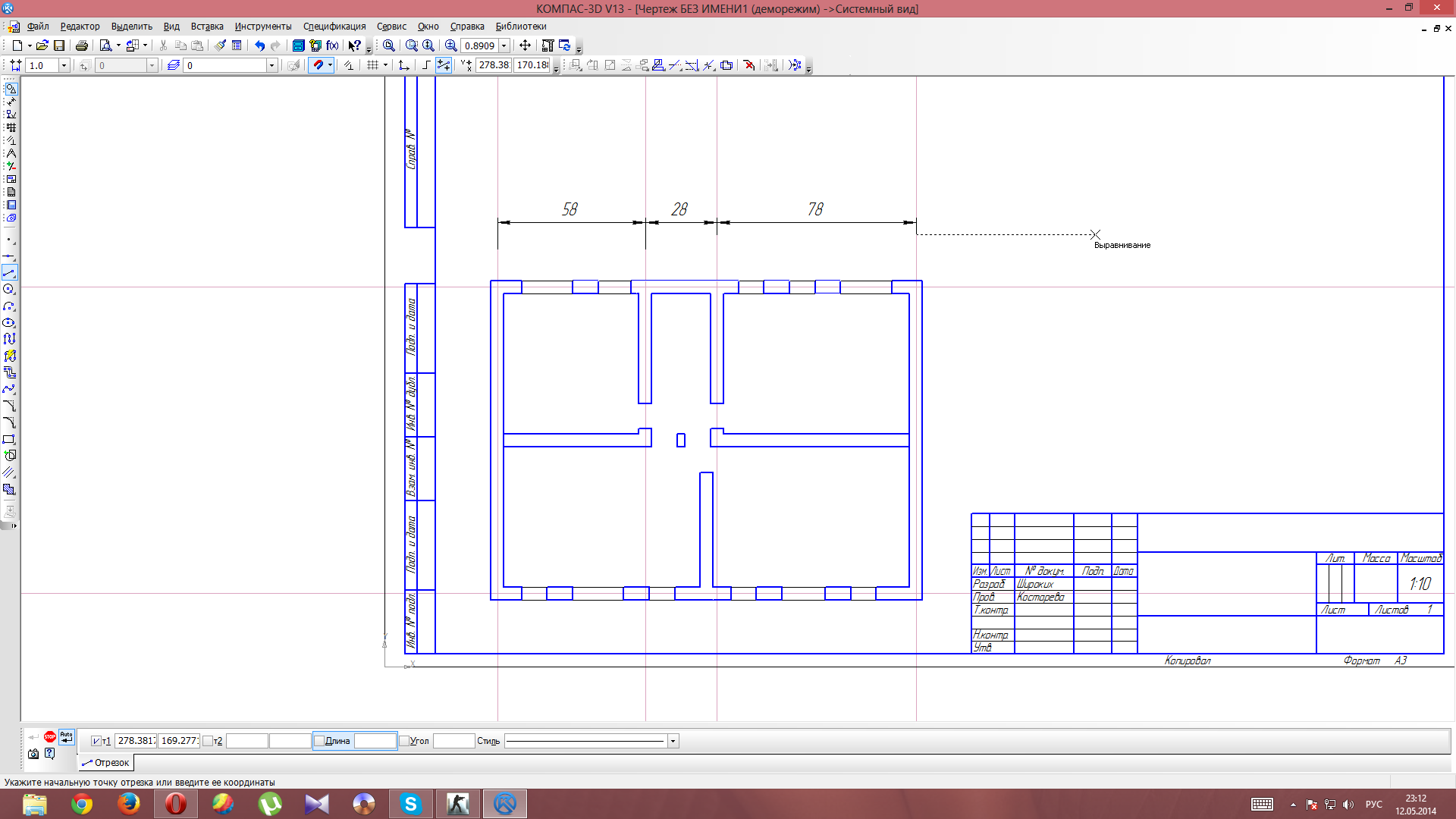The image size is (1456, 819).
Task: Open Google Chrome from the taskbar
Action: tap(82, 804)
